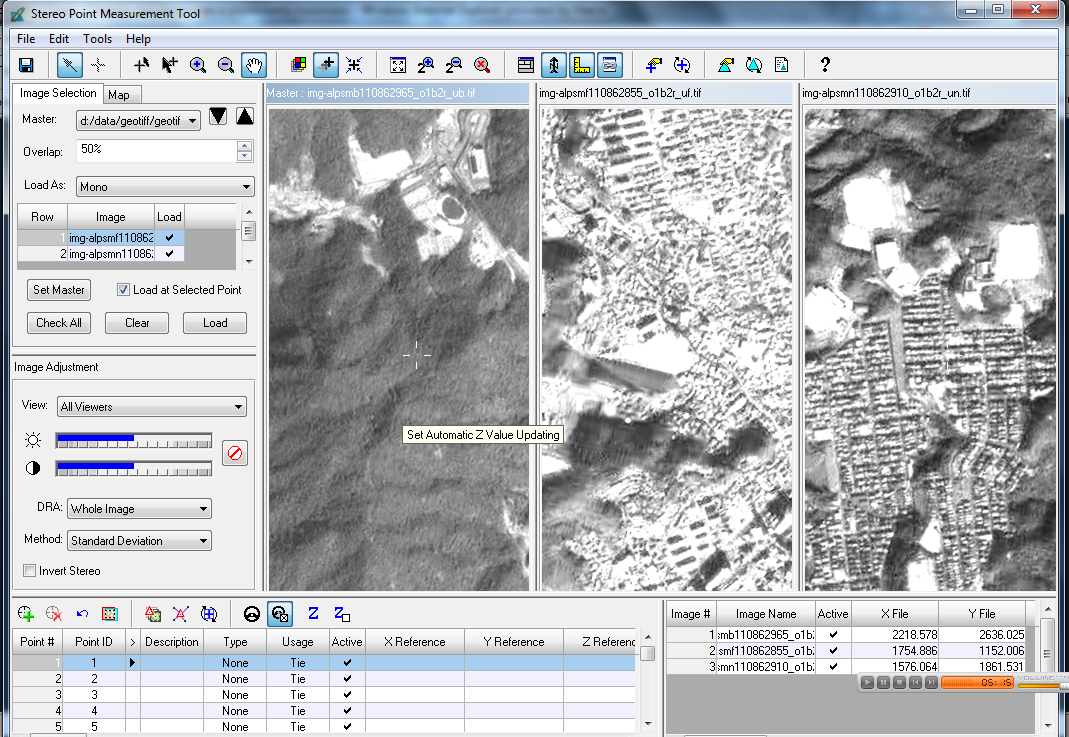Toggle the Load at Selected Point checkbox

(124, 290)
